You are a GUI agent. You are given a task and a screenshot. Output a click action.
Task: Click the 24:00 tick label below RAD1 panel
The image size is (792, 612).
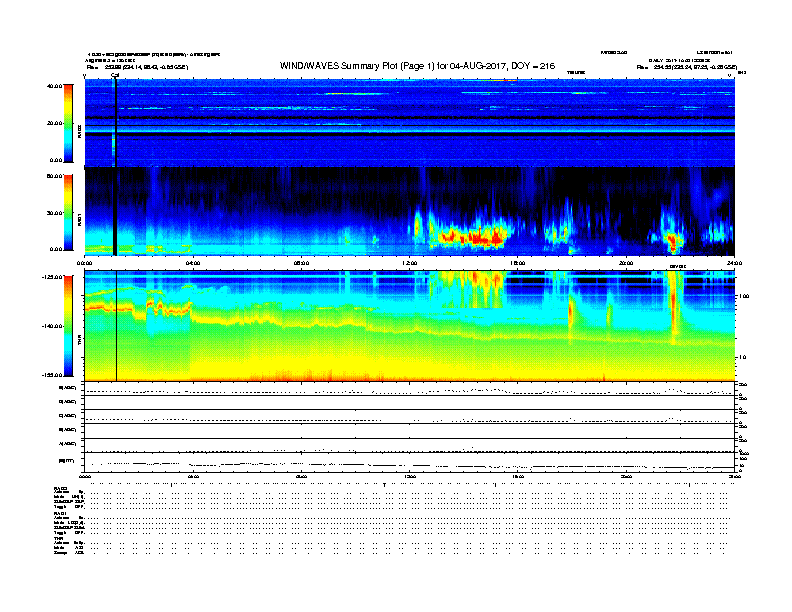click(734, 263)
